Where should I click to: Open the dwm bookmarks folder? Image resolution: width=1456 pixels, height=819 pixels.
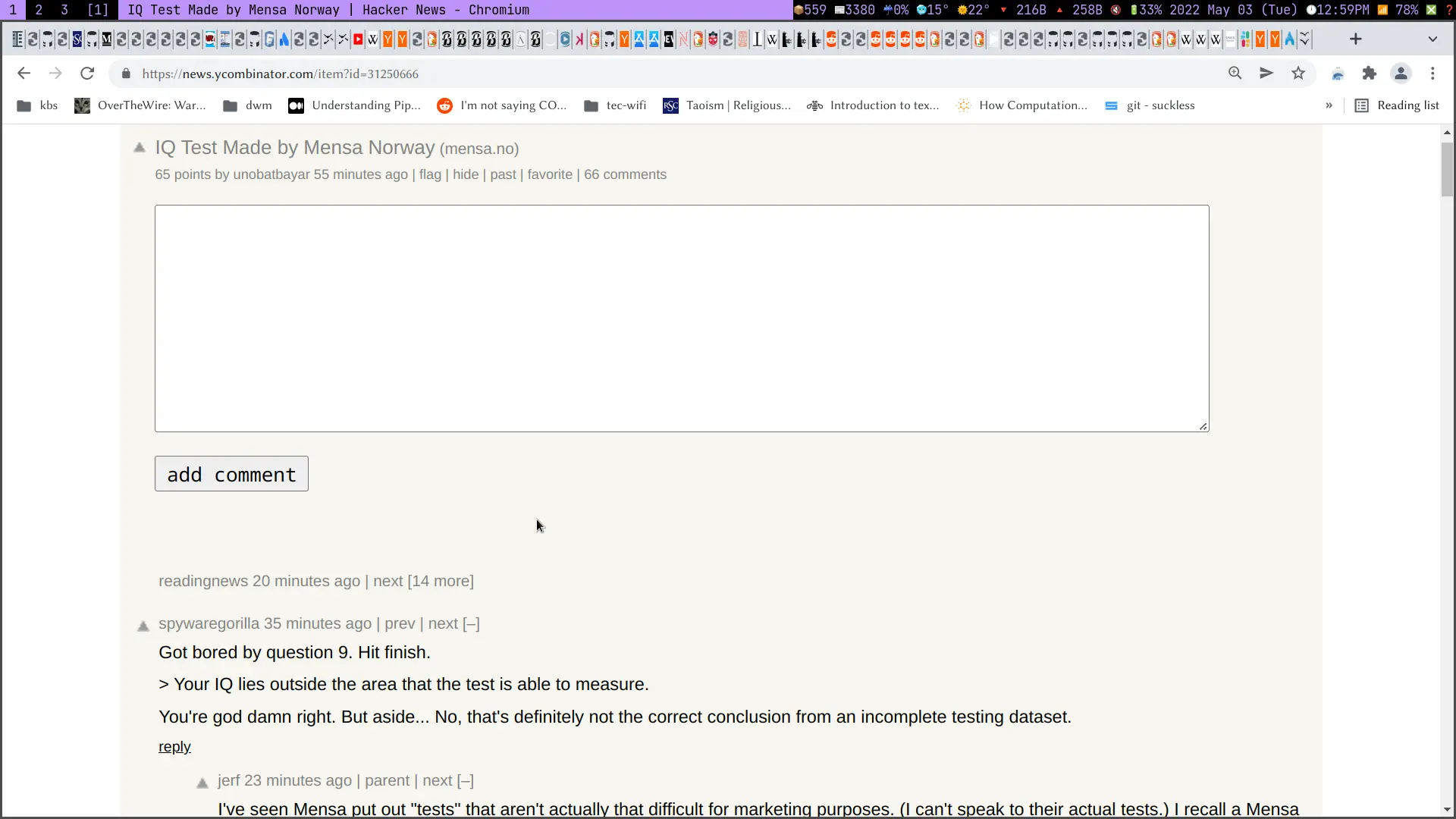[x=247, y=105]
